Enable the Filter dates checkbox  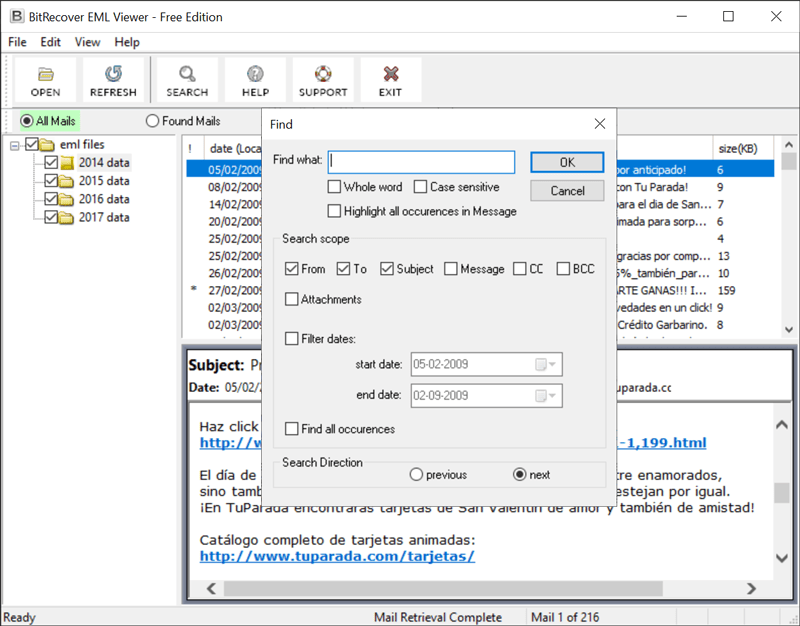pos(291,338)
